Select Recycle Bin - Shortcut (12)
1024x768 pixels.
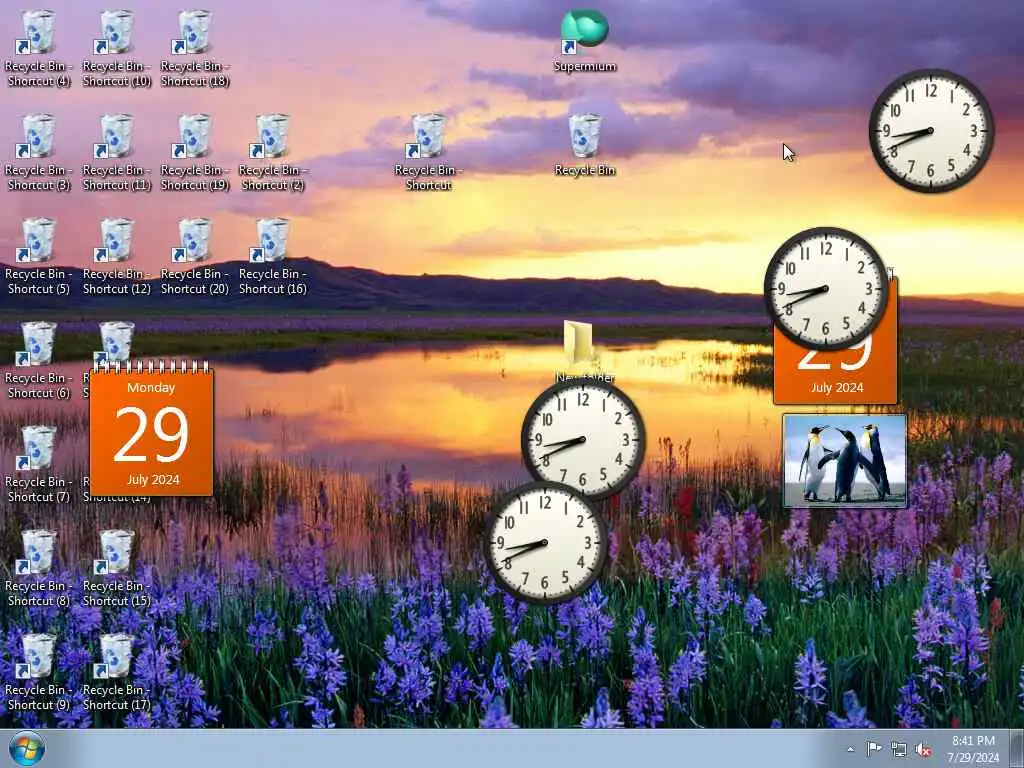pyautogui.click(x=116, y=256)
